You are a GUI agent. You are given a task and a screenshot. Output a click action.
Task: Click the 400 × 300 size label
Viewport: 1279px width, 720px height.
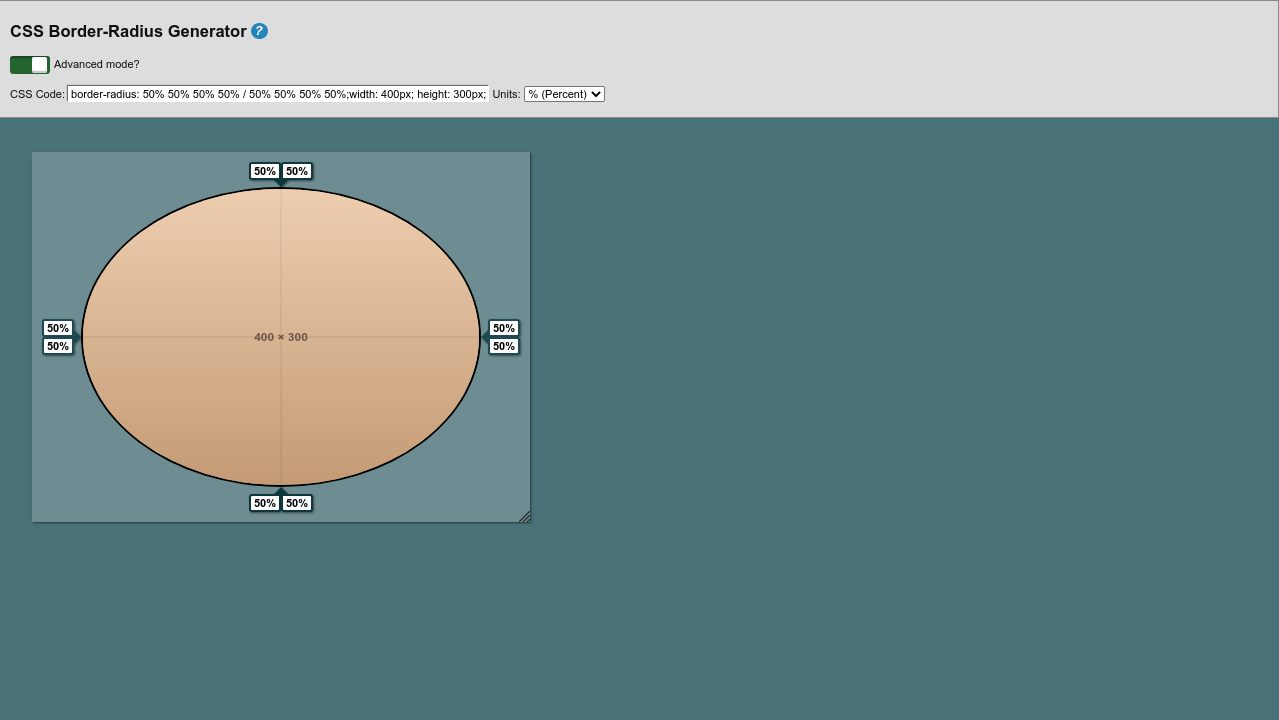point(281,337)
